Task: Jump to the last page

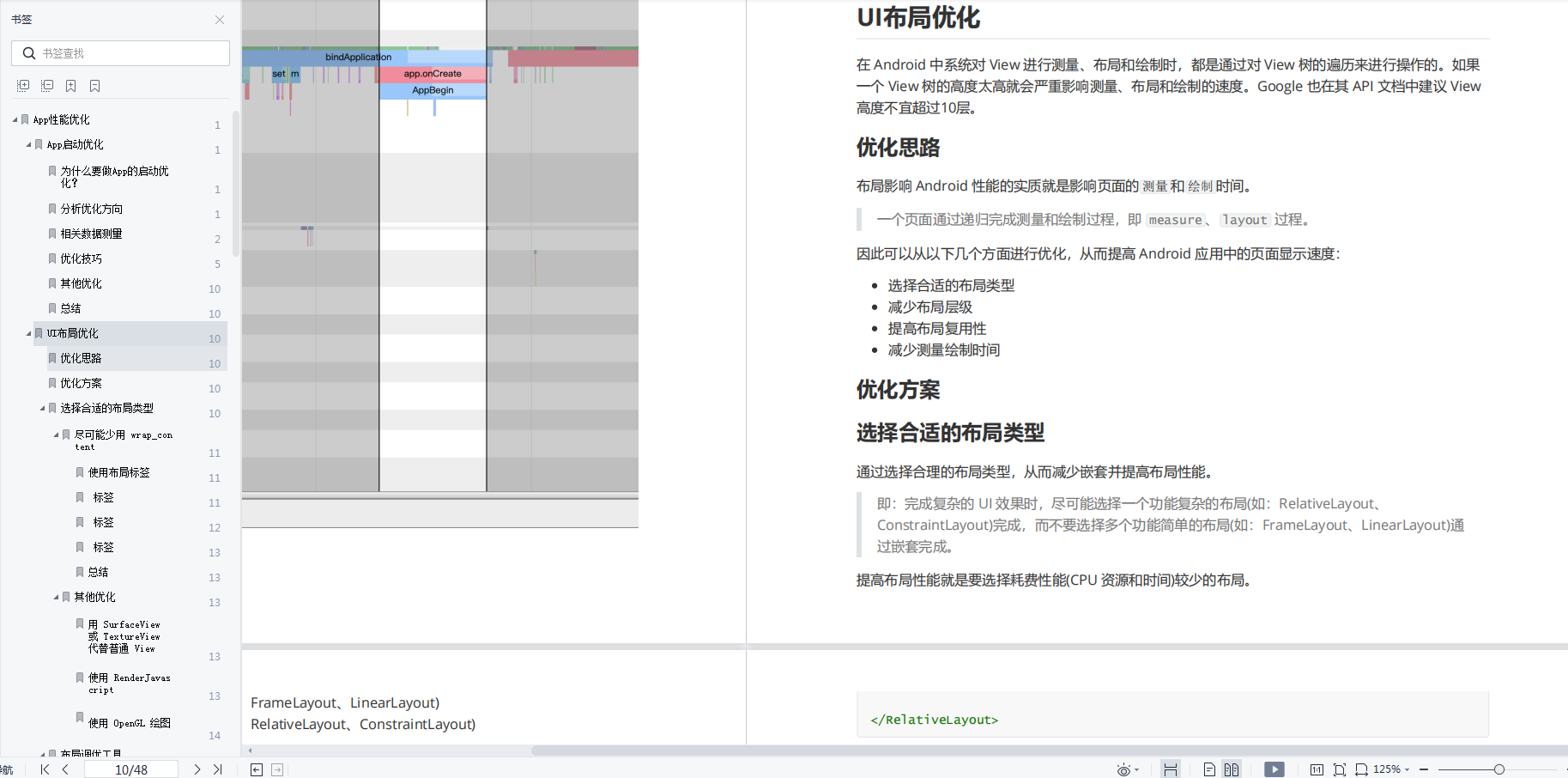Action: coord(218,769)
